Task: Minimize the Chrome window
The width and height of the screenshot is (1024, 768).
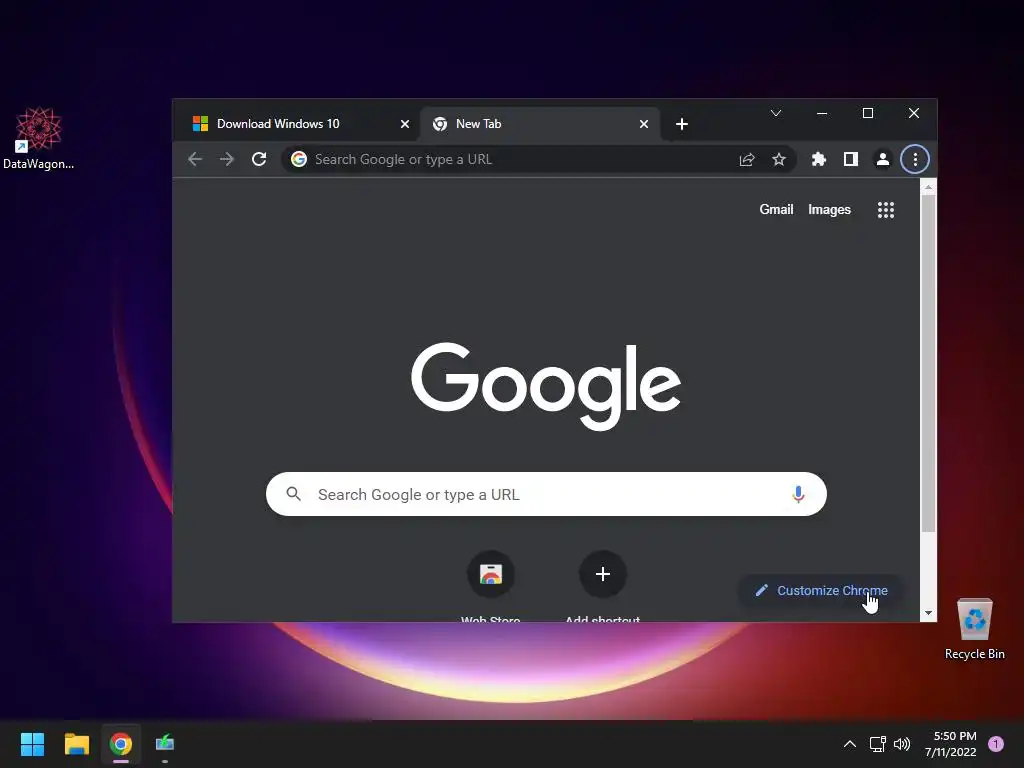Action: (822, 113)
